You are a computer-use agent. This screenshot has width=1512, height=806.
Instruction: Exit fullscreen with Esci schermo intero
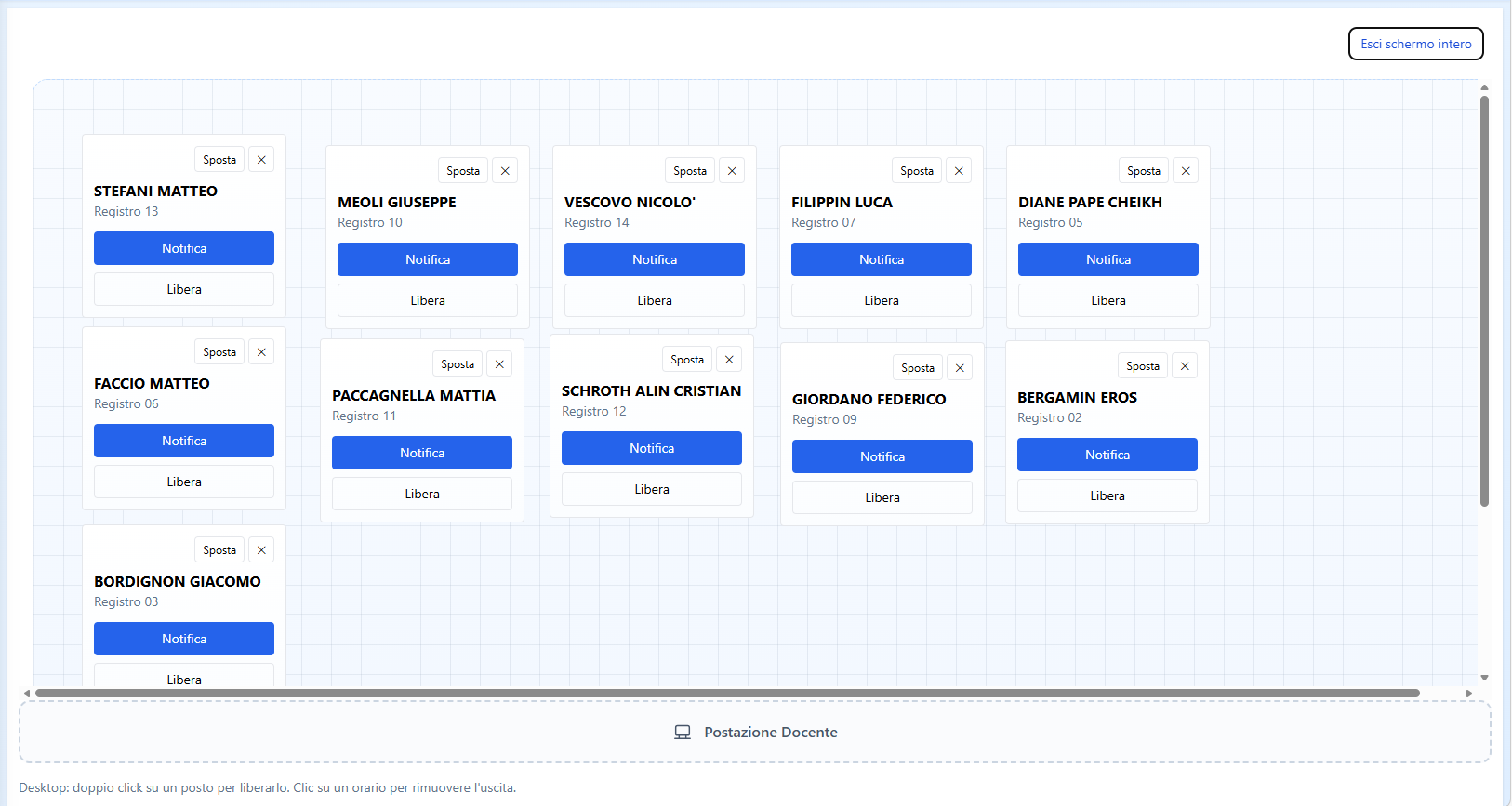click(x=1416, y=44)
